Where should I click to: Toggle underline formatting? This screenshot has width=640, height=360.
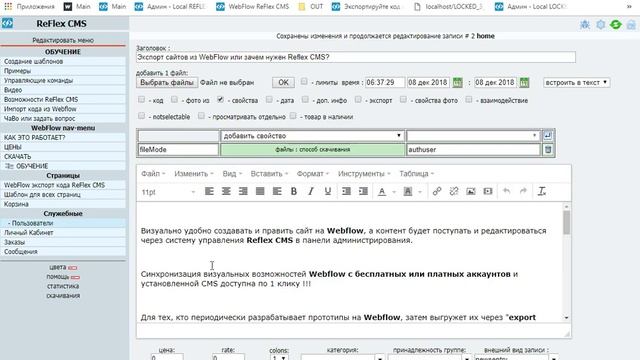327,191
